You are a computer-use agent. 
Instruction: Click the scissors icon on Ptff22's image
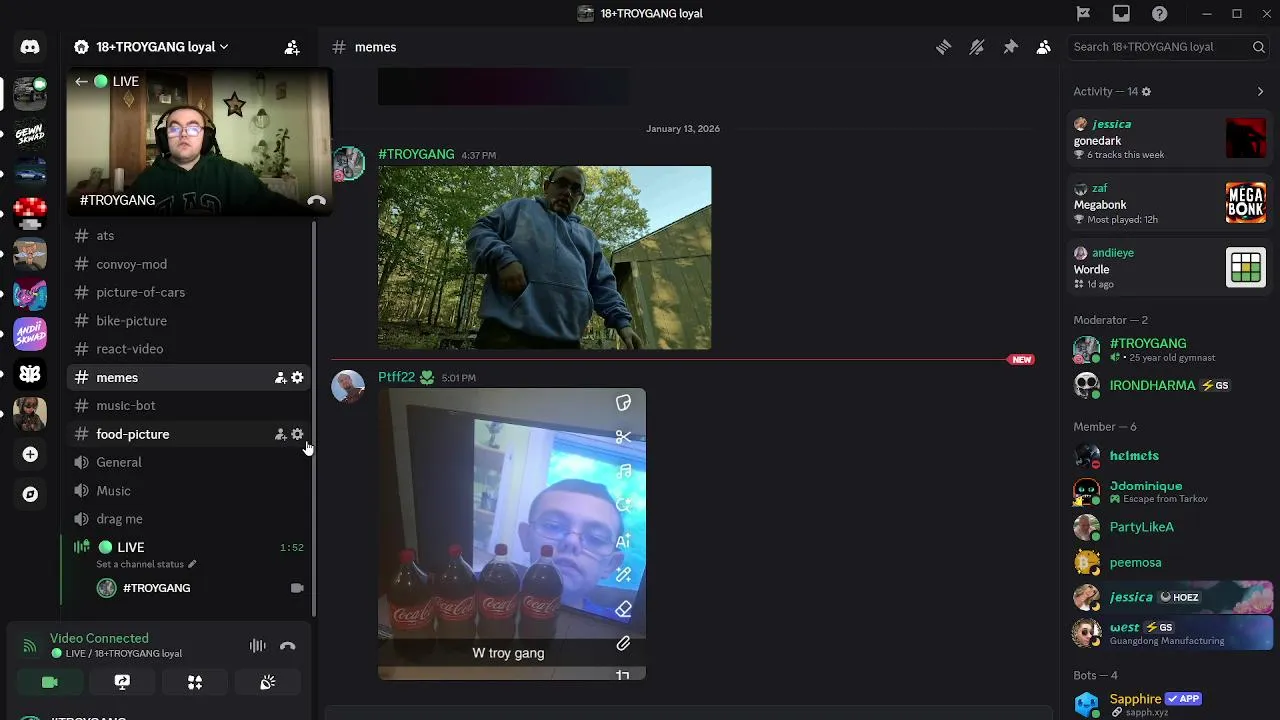(x=623, y=437)
